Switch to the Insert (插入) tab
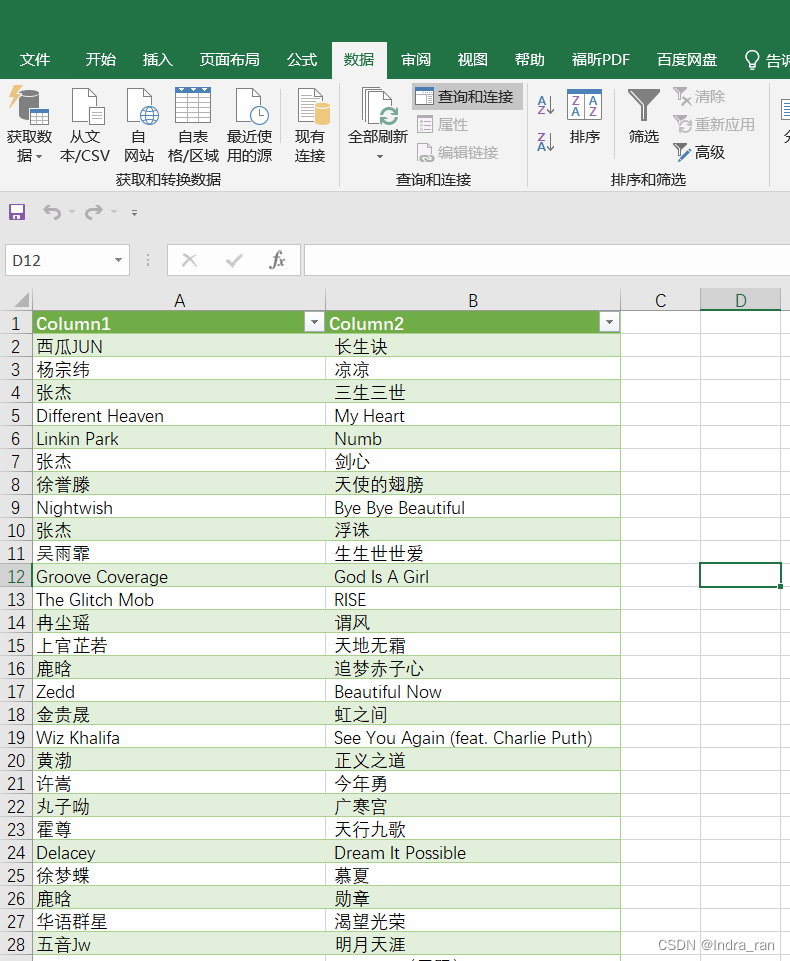The width and height of the screenshot is (790, 961). (x=158, y=59)
